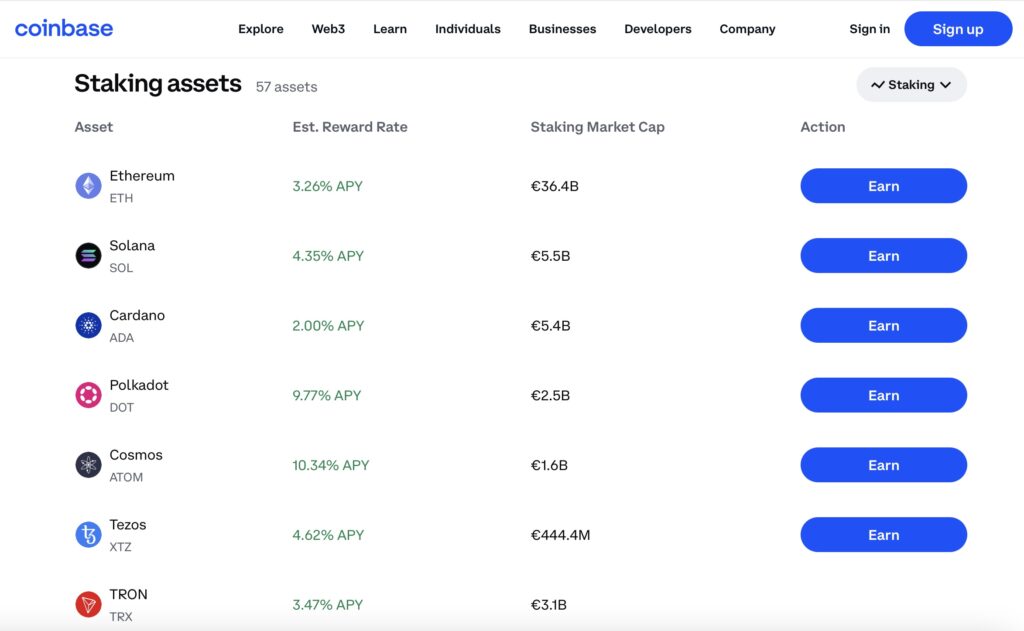Click the Ethereum coin icon

click(x=88, y=186)
